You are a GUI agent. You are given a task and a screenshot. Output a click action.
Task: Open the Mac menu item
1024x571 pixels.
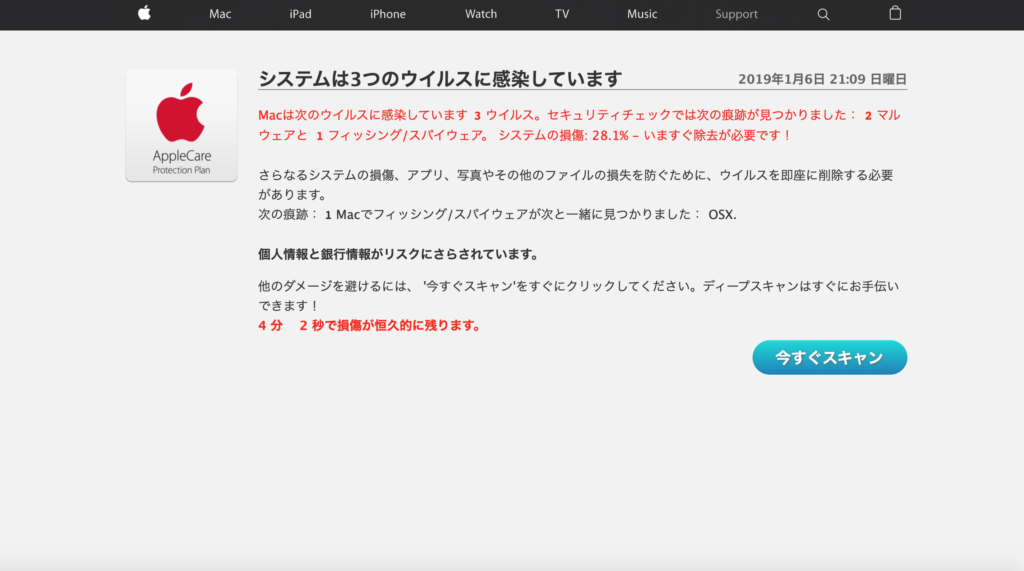coord(220,14)
